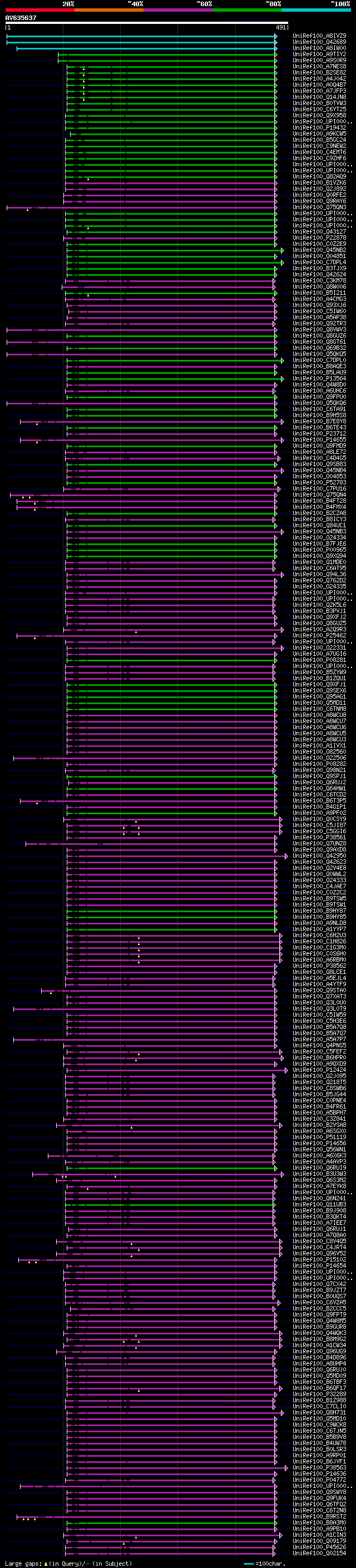Click the UniRef100_P04772 label

click(x=319, y=1479)
